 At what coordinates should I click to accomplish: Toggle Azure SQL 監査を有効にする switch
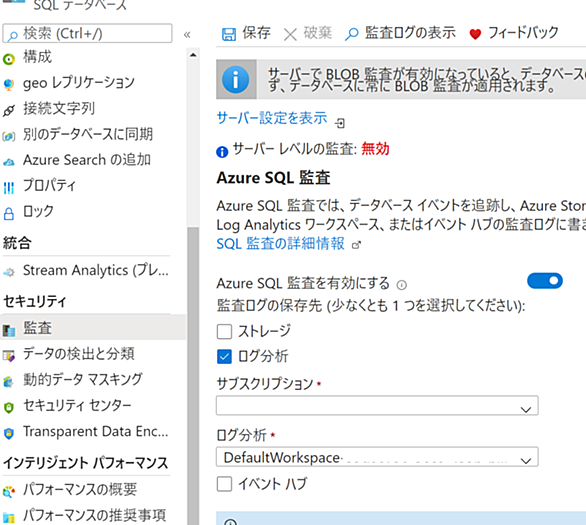(545, 281)
